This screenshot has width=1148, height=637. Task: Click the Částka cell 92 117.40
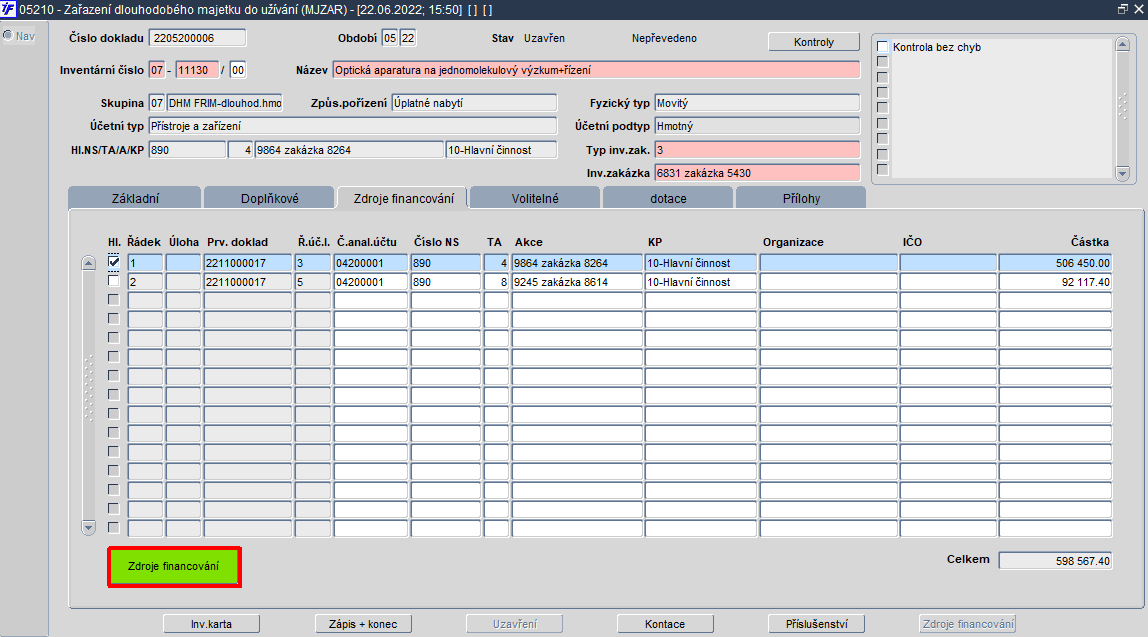click(x=1055, y=282)
